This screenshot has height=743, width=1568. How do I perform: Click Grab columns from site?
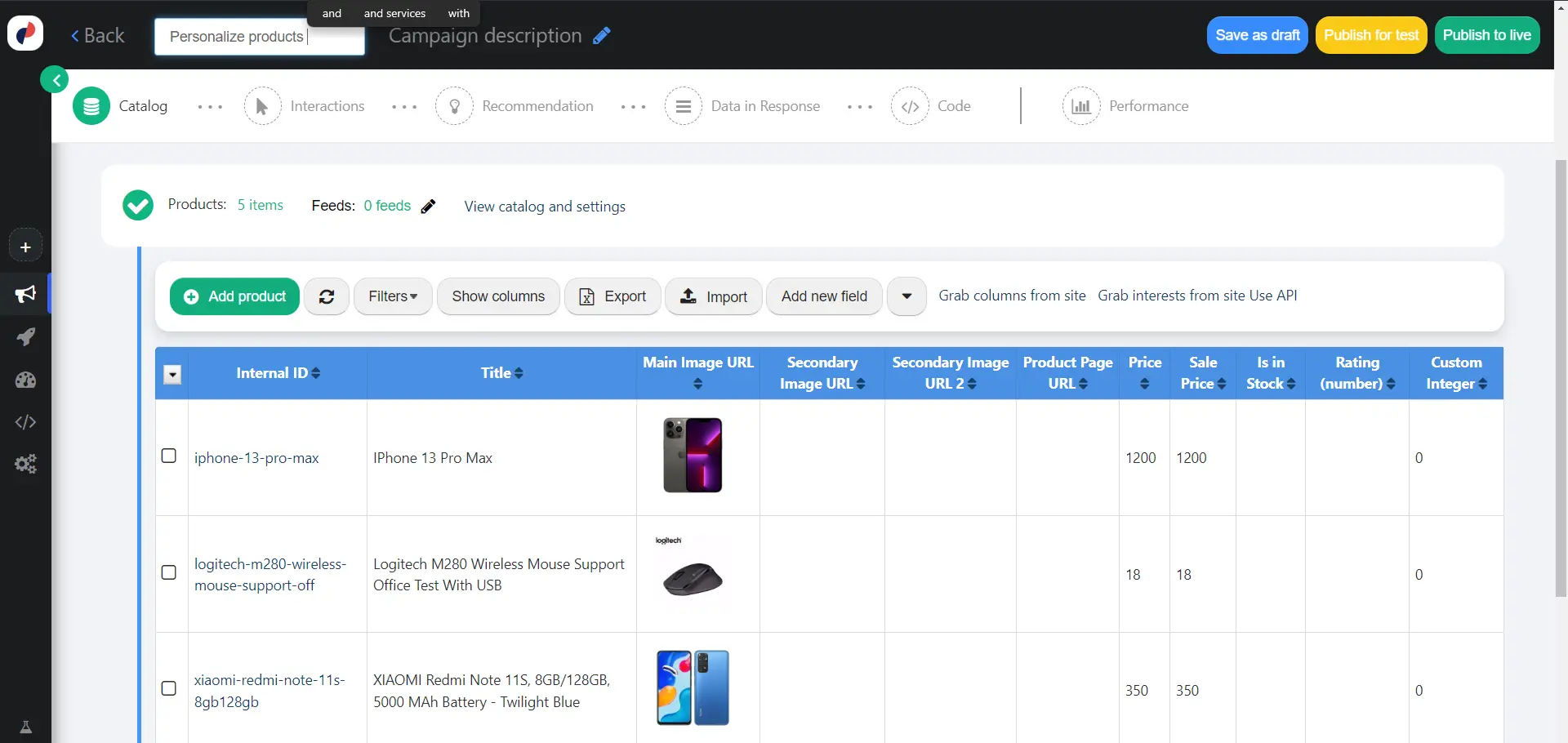pyautogui.click(x=1012, y=296)
